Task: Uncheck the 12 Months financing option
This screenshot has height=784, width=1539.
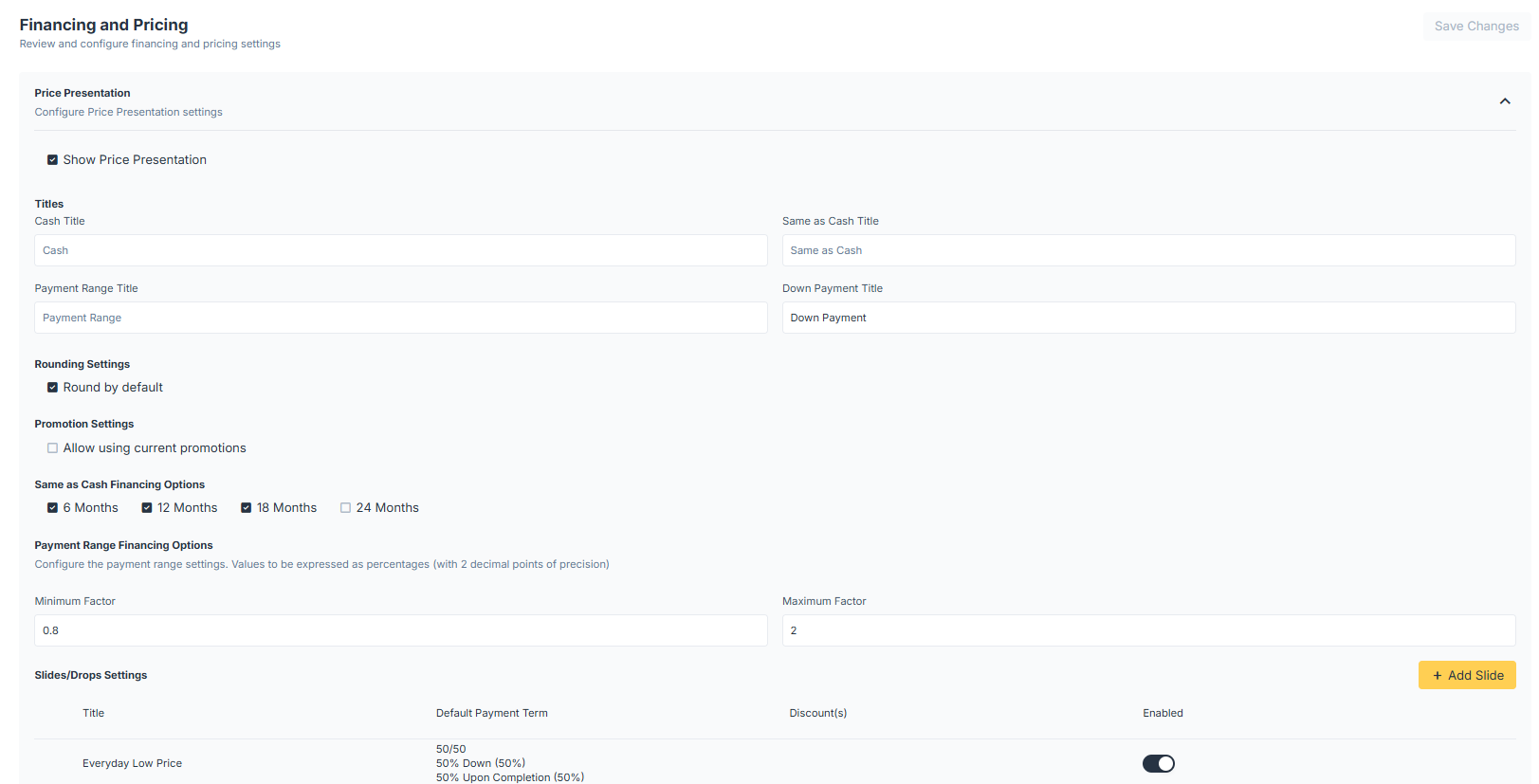Action: point(147,508)
